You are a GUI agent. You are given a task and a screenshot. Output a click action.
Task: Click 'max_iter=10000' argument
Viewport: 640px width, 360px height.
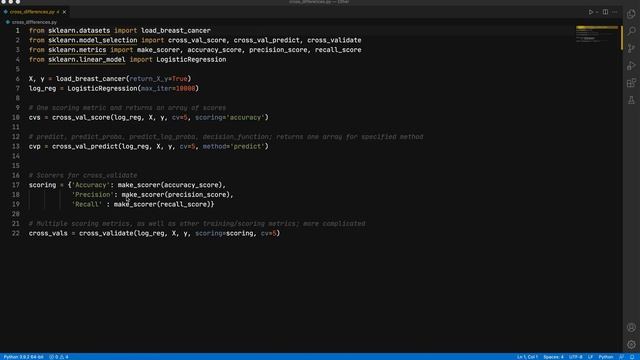click(x=168, y=89)
